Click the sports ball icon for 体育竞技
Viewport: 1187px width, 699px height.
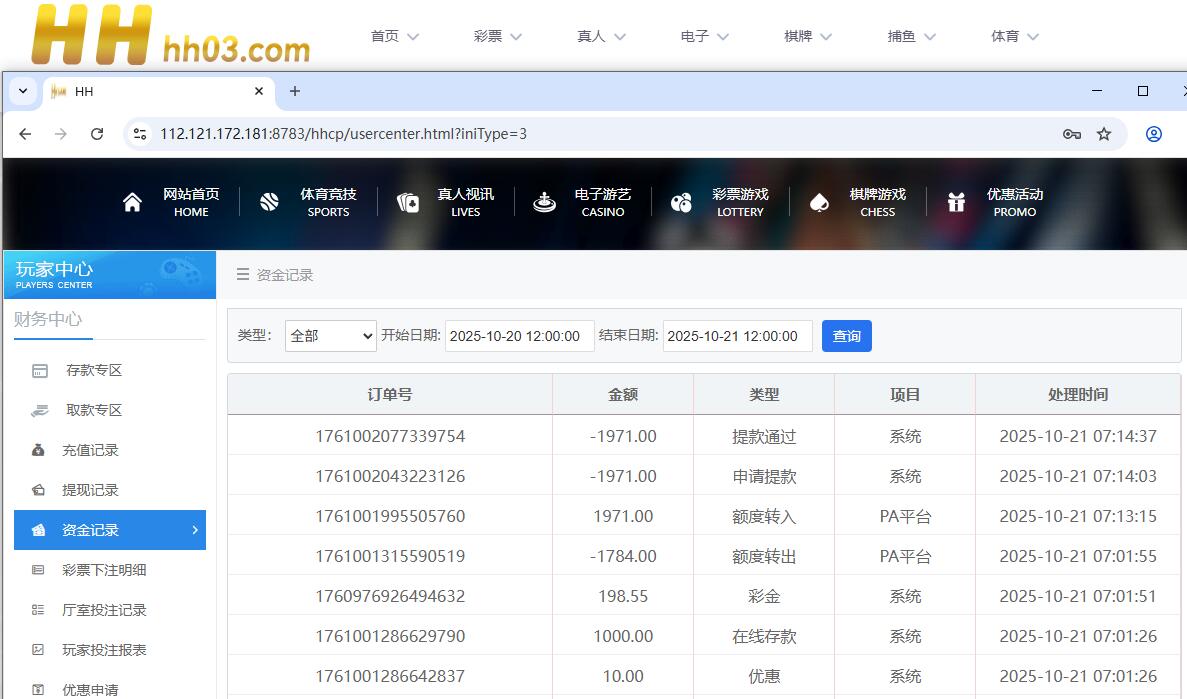pos(269,203)
